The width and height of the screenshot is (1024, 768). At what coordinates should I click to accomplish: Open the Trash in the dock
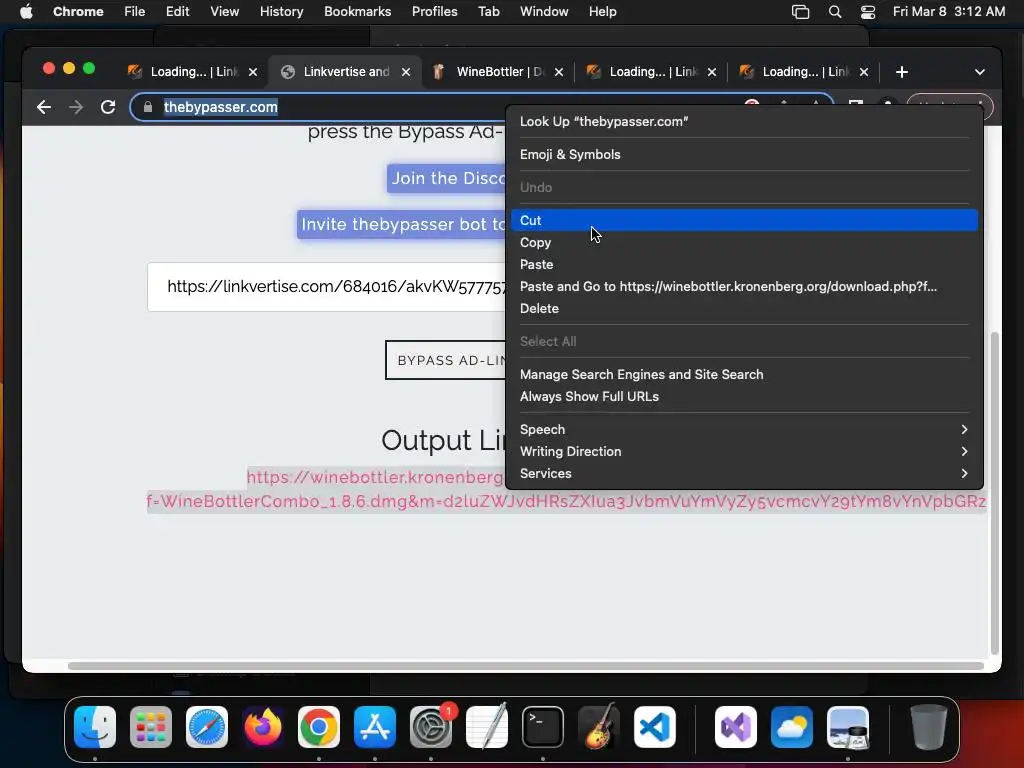[929, 727]
